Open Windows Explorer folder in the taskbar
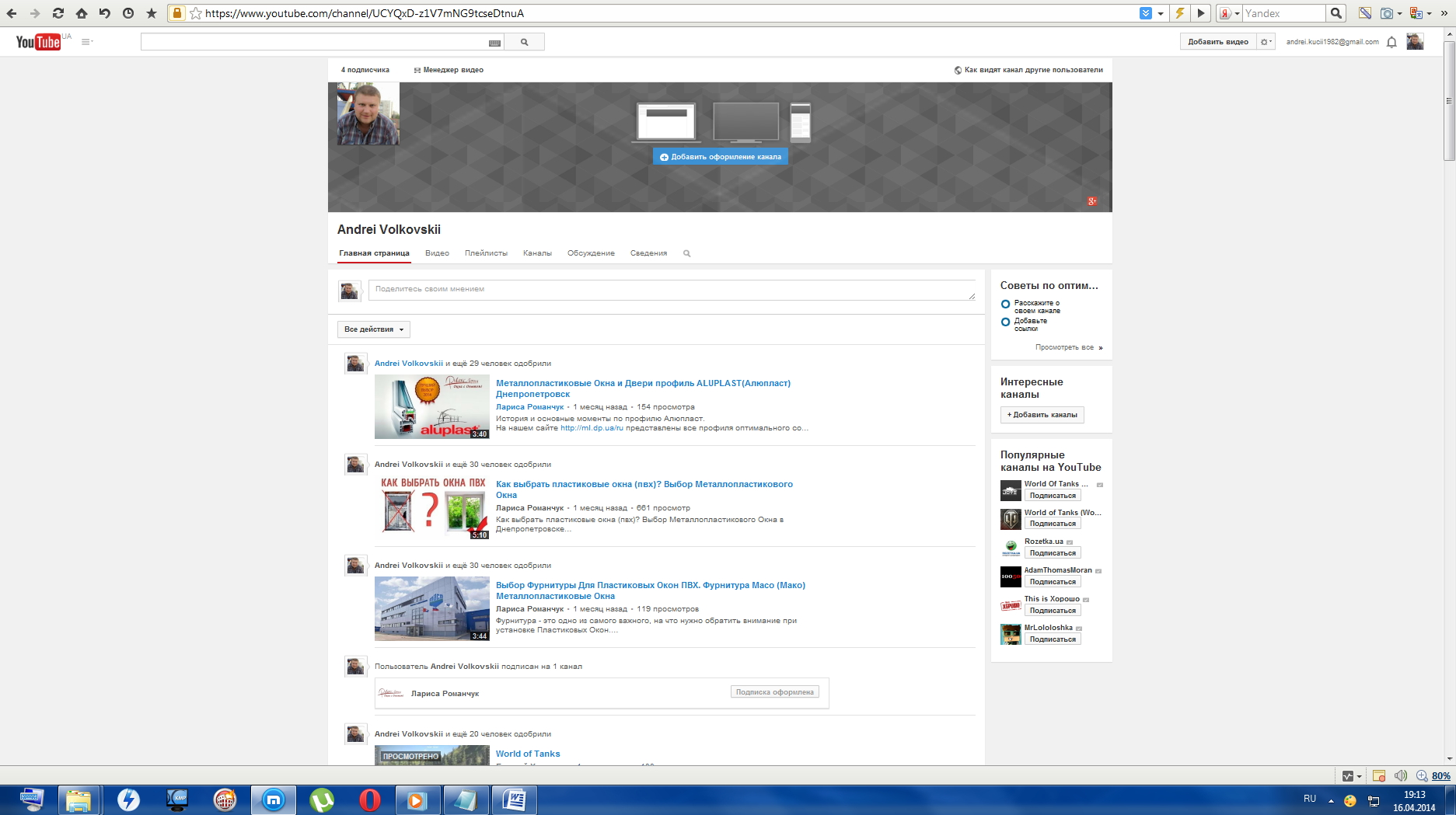 pos(79,799)
